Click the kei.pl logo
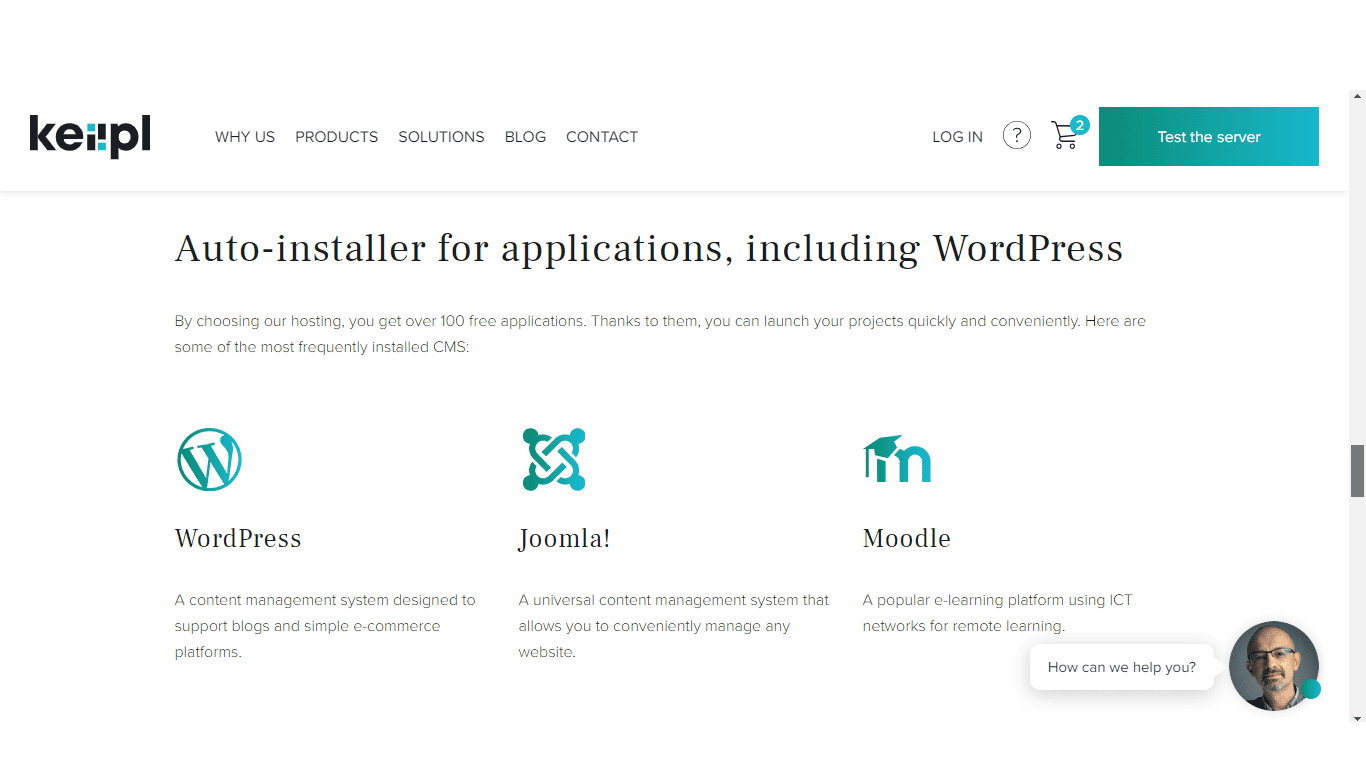The width and height of the screenshot is (1366, 768). tap(90, 136)
